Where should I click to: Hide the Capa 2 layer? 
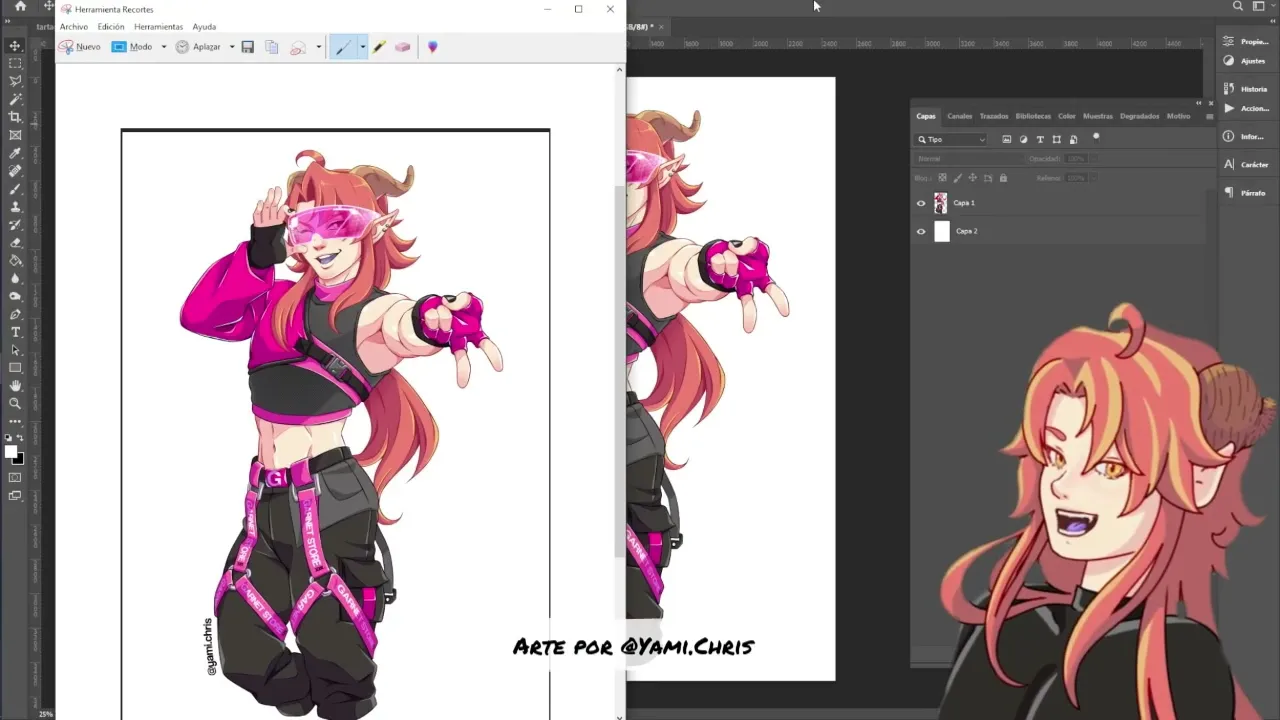921,231
